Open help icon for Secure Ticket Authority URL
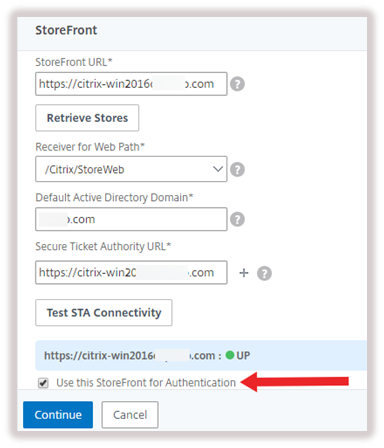Screen dimensions: 384x448 point(264,273)
